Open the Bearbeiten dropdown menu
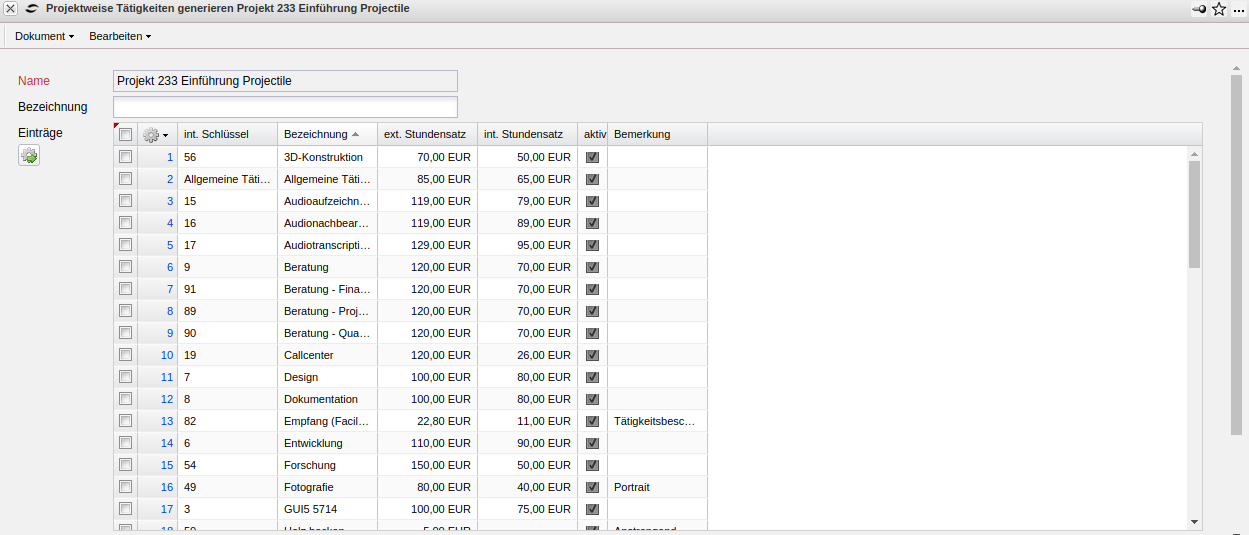This screenshot has width=1249, height=535. (x=120, y=36)
